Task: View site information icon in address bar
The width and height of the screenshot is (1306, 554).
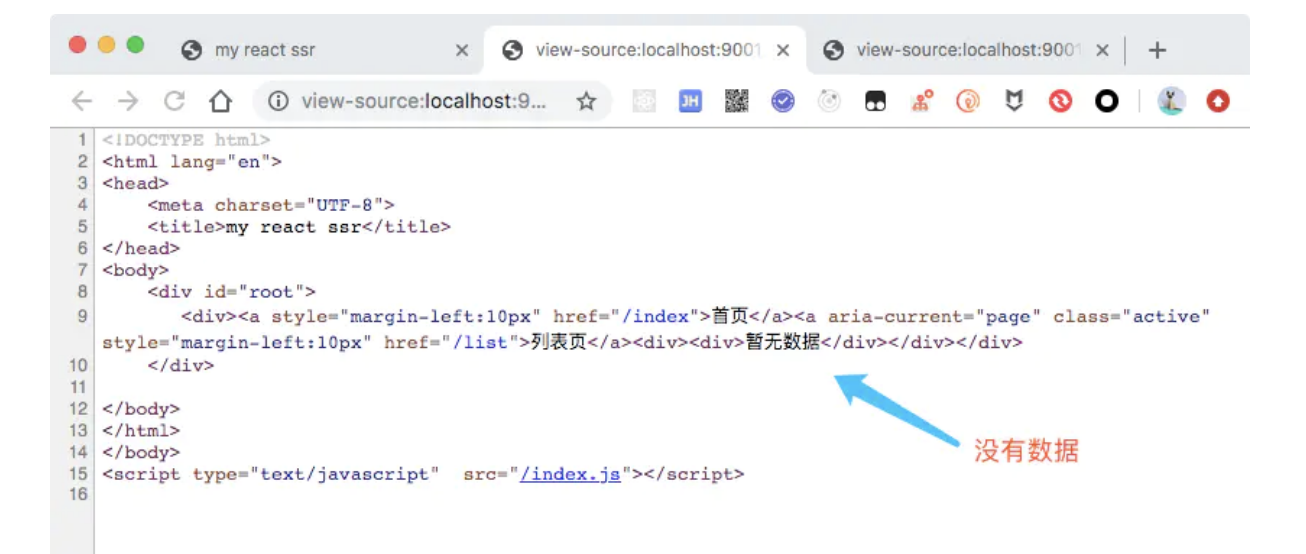Action: click(x=279, y=101)
